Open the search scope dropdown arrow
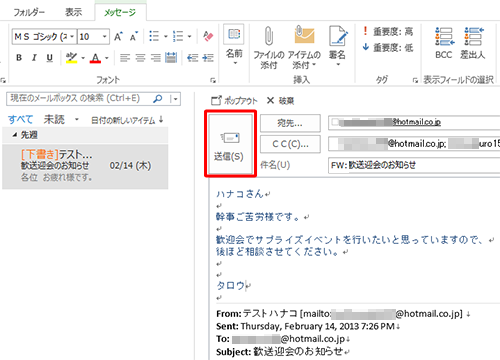This screenshot has width=500, height=360. pos(175,99)
